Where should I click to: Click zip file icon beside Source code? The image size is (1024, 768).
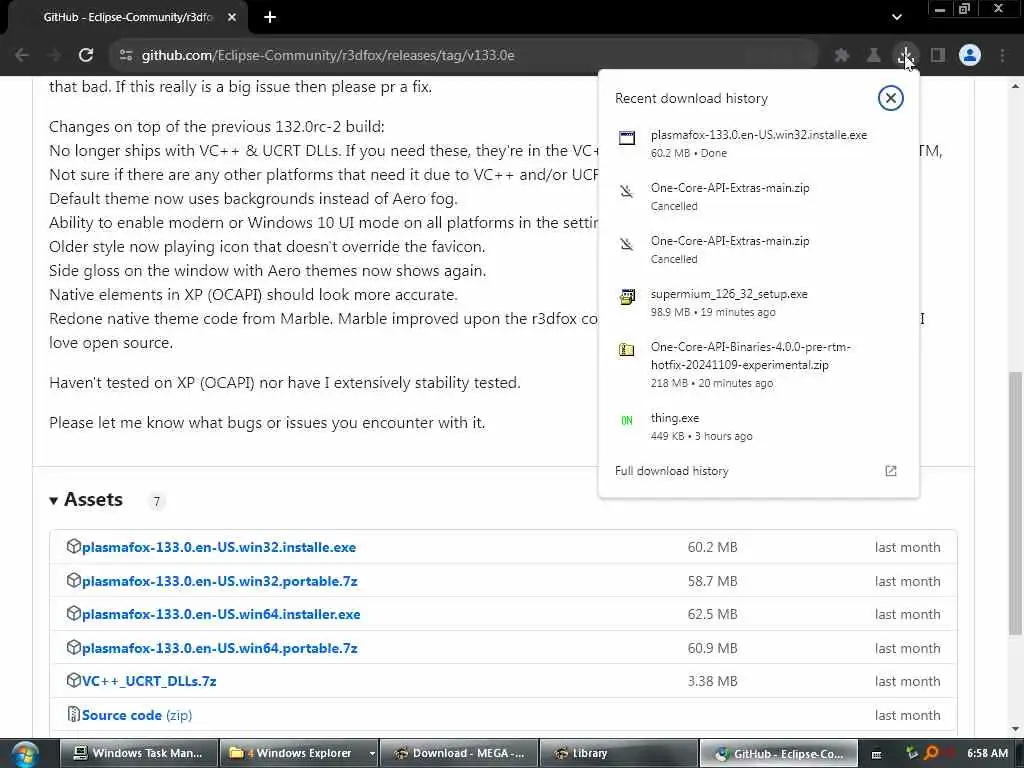pos(74,714)
